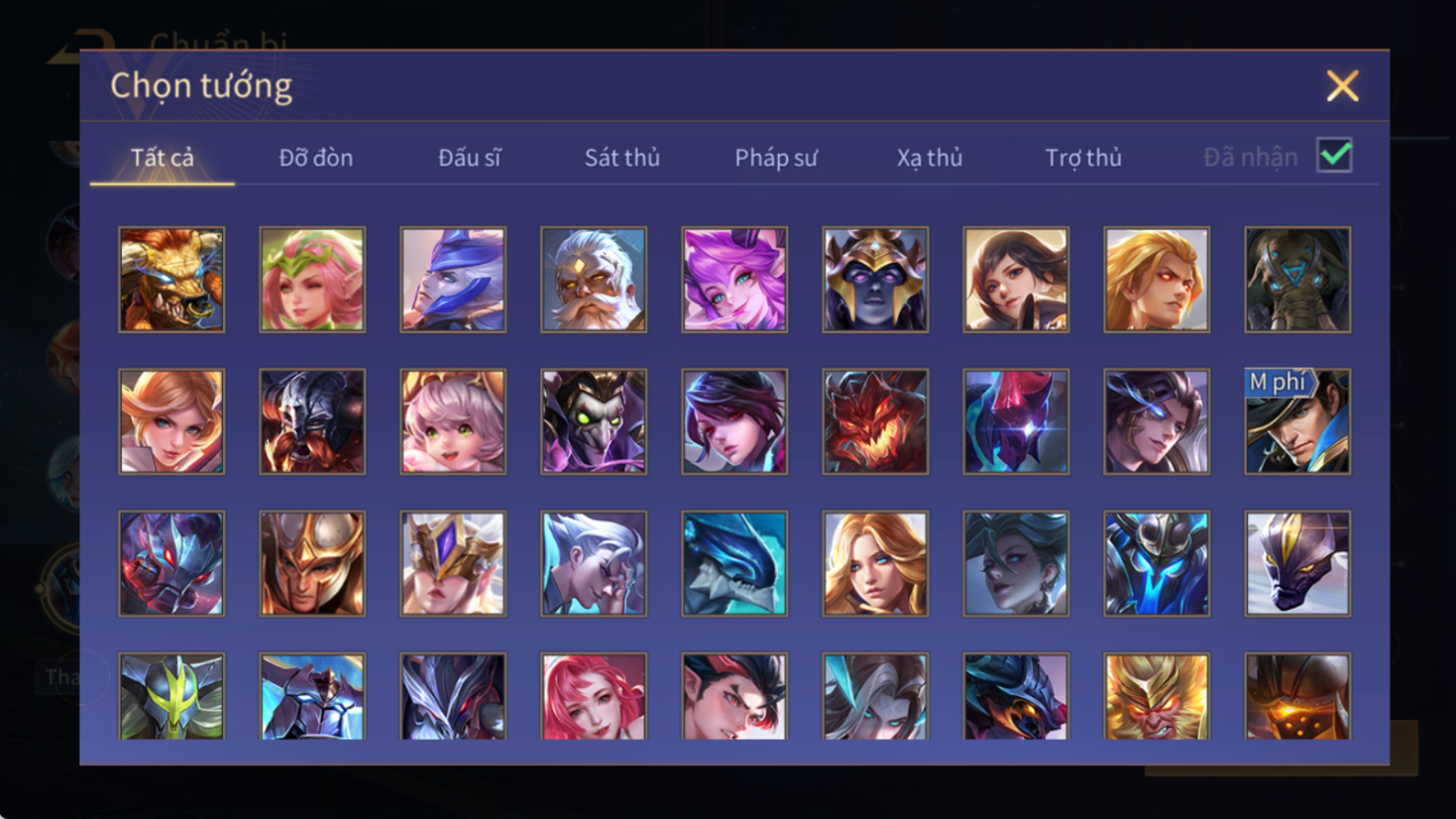Select the red-haired woman hero portrait
Image resolution: width=1456 pixels, height=819 pixels.
point(594,696)
